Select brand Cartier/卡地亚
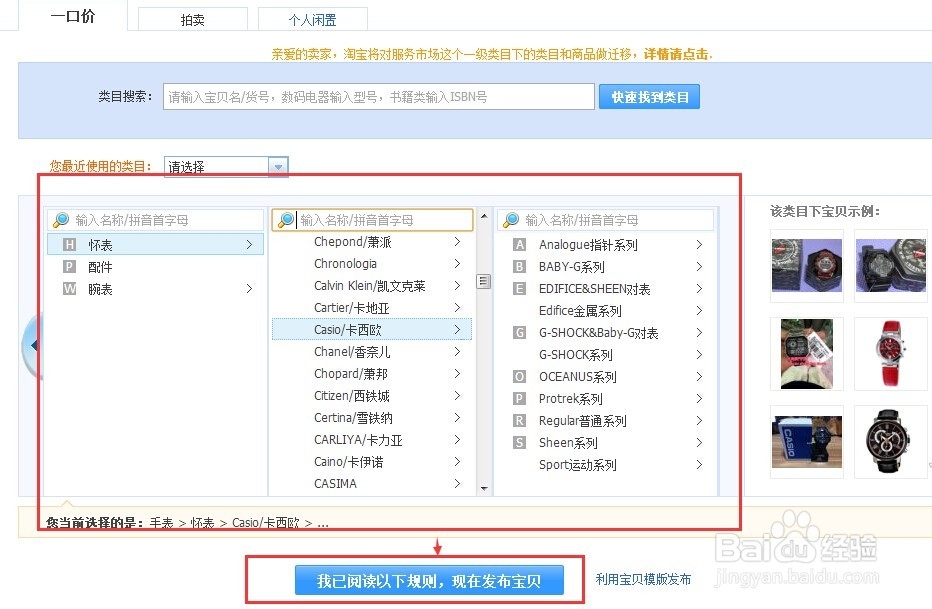The height and width of the screenshot is (609, 932). pyautogui.click(x=372, y=308)
